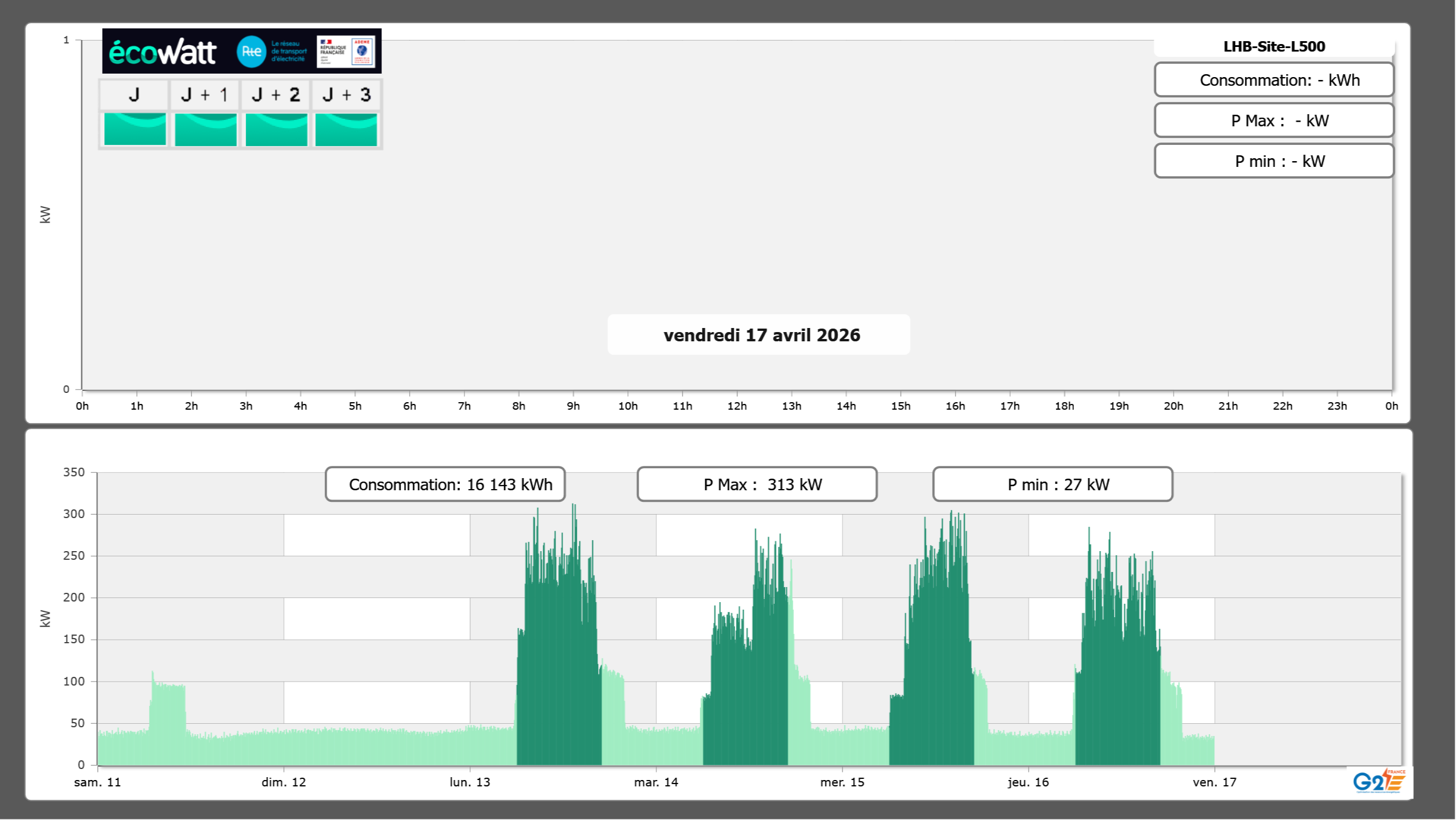Select the J + 3 forecast tab
Screen dimensions: 1456x820
point(346,94)
